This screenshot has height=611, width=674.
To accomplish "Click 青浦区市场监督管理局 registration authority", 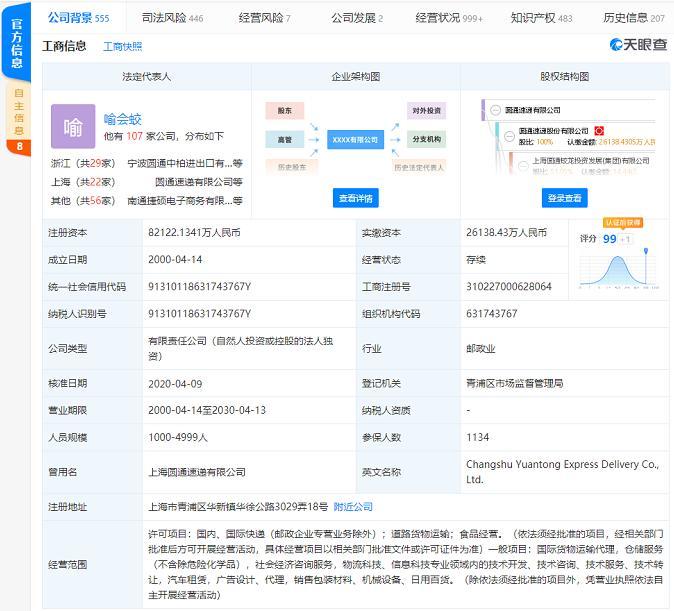I will coord(515,383).
